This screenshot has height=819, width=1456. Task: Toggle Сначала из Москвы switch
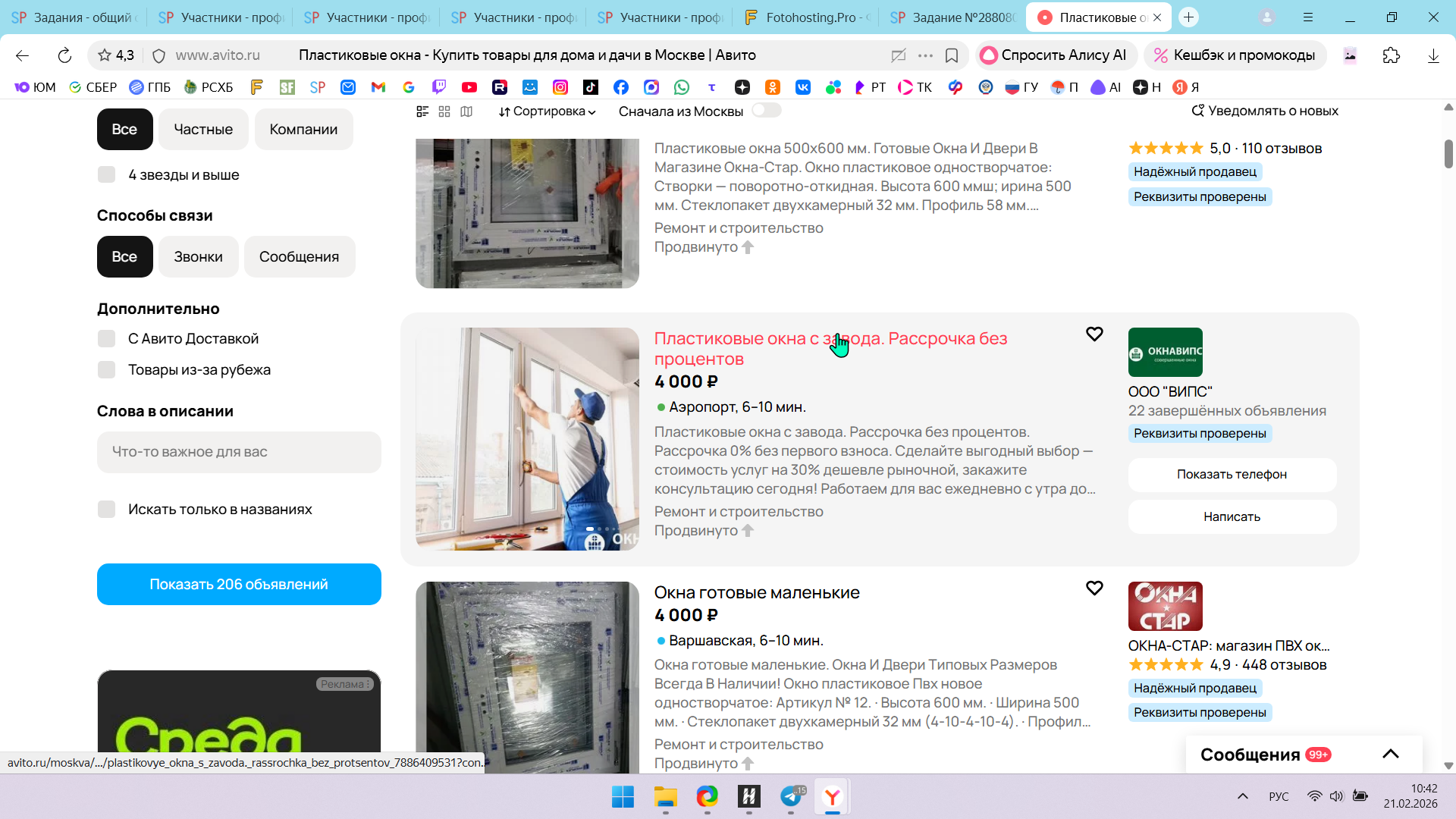pyautogui.click(x=767, y=111)
